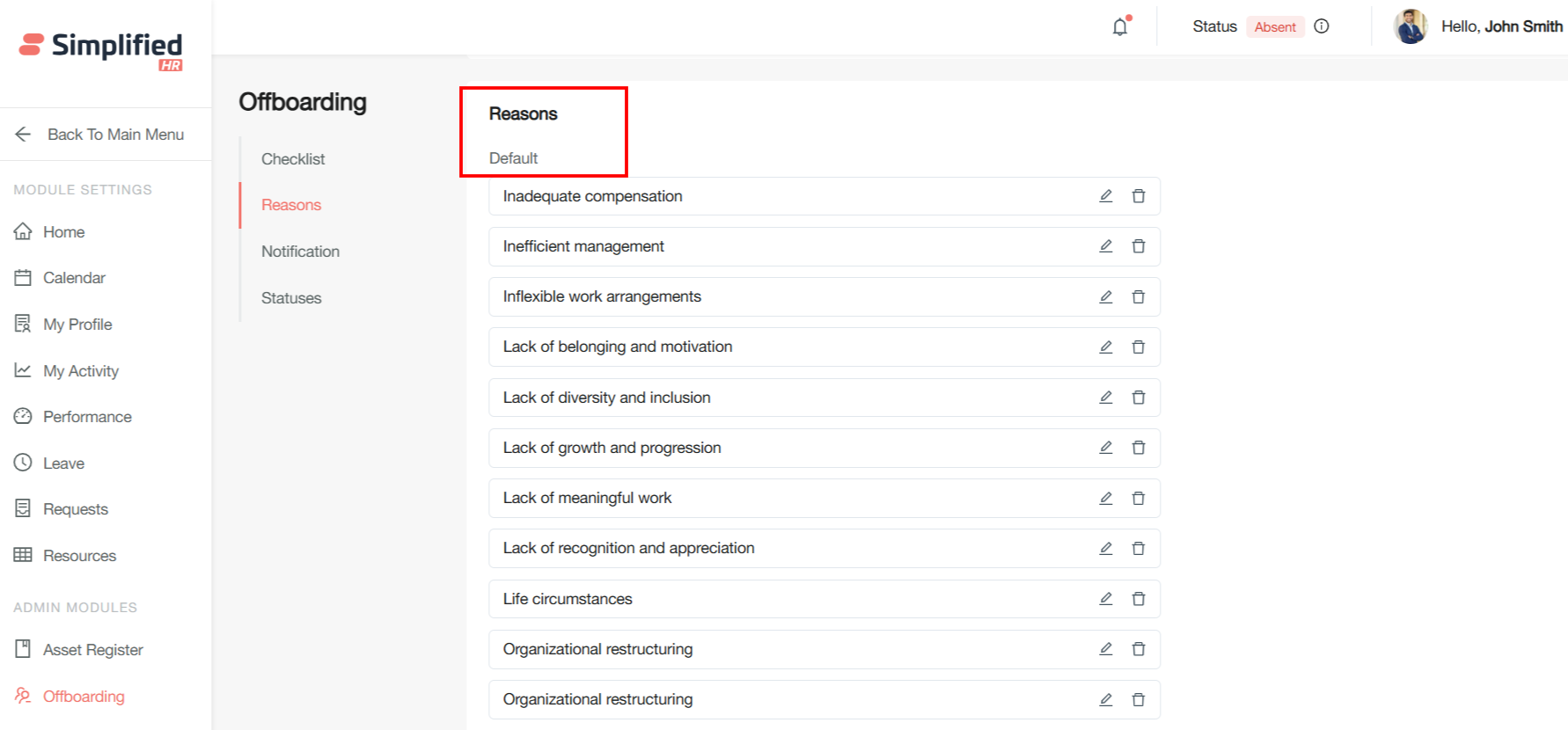Click the back arrow to main menu
Image resolution: width=1568 pixels, height=730 pixels.
pyautogui.click(x=24, y=134)
